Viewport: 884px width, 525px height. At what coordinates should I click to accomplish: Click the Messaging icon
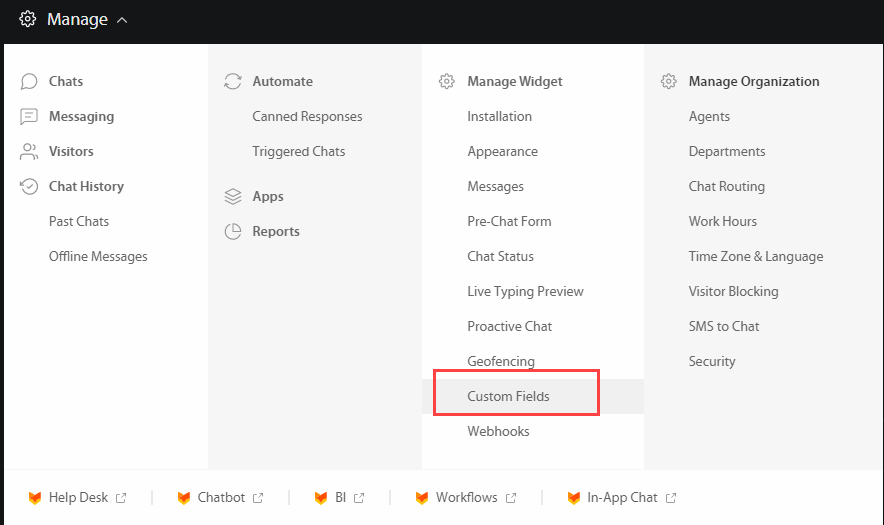[x=29, y=117]
